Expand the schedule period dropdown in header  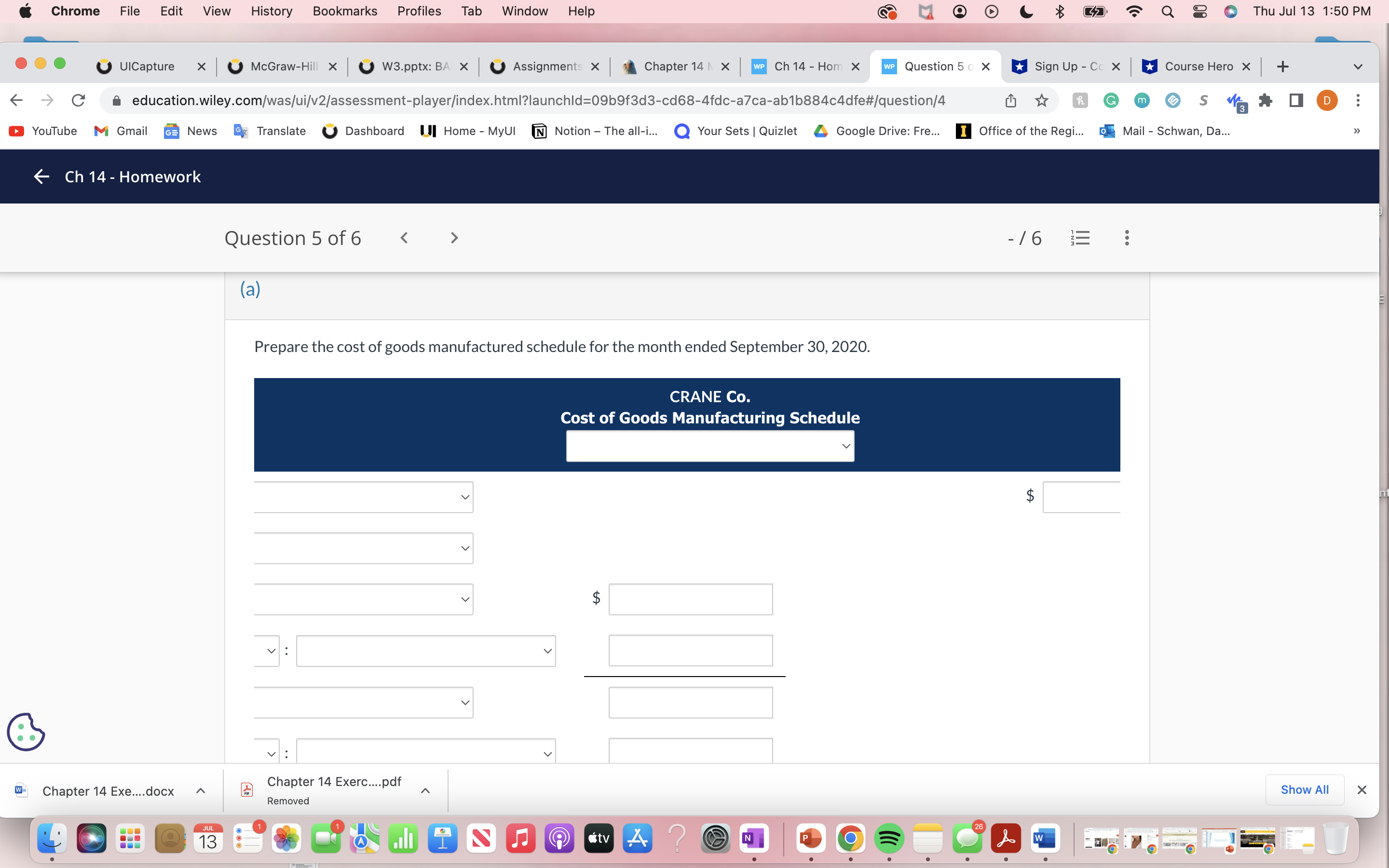[x=709, y=446]
